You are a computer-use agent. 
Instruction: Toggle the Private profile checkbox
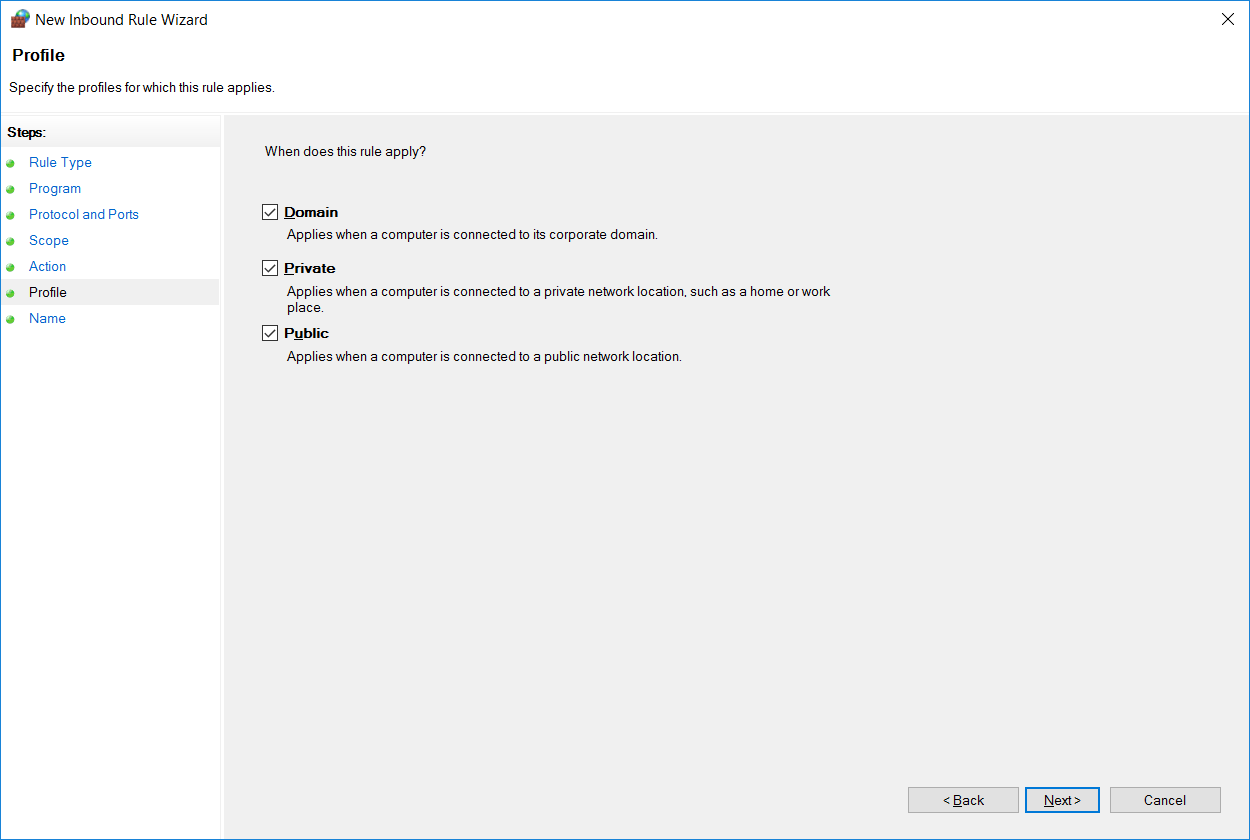click(270, 268)
